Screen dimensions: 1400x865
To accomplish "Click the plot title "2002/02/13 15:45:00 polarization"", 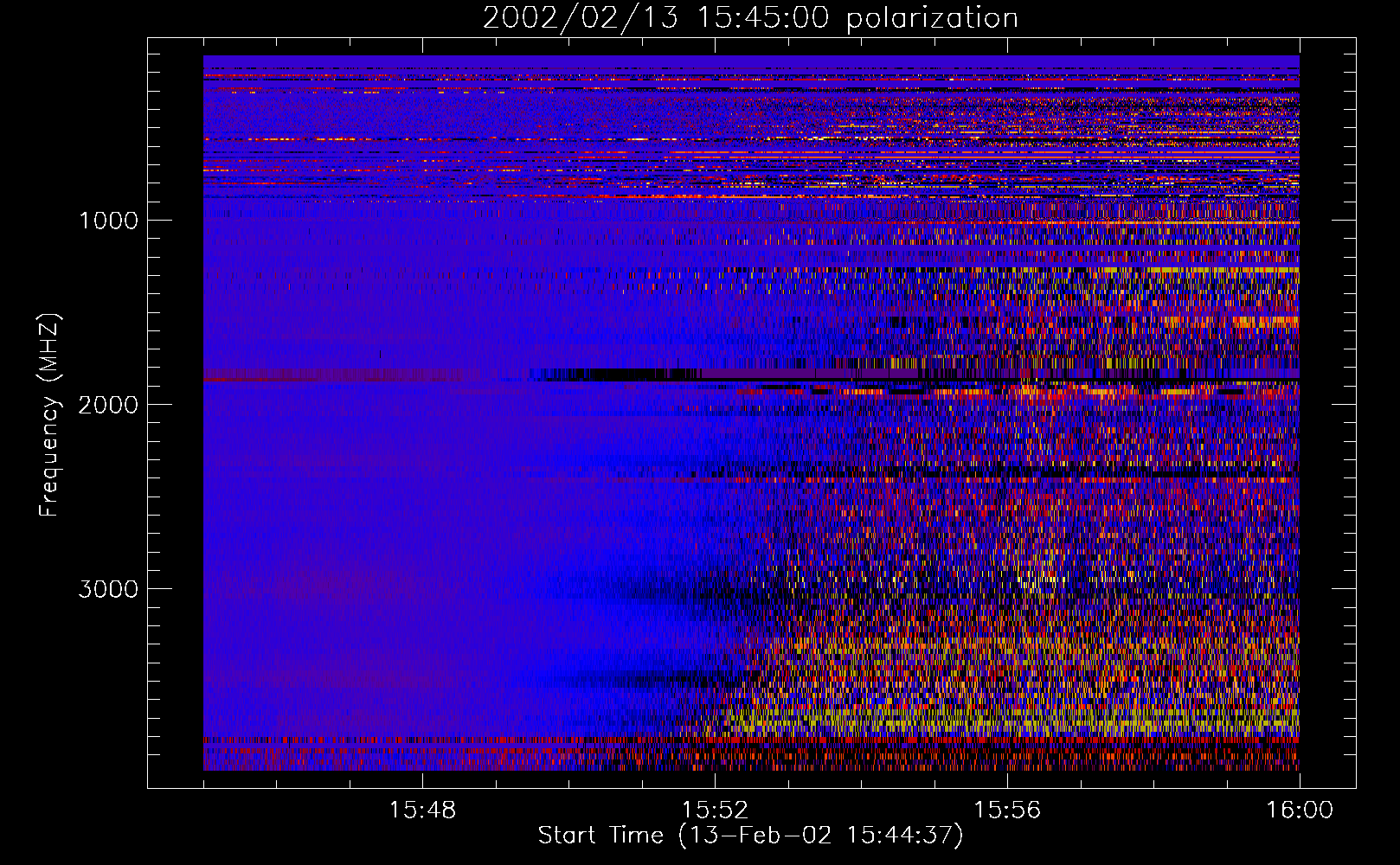I will pyautogui.click(x=750, y=17).
